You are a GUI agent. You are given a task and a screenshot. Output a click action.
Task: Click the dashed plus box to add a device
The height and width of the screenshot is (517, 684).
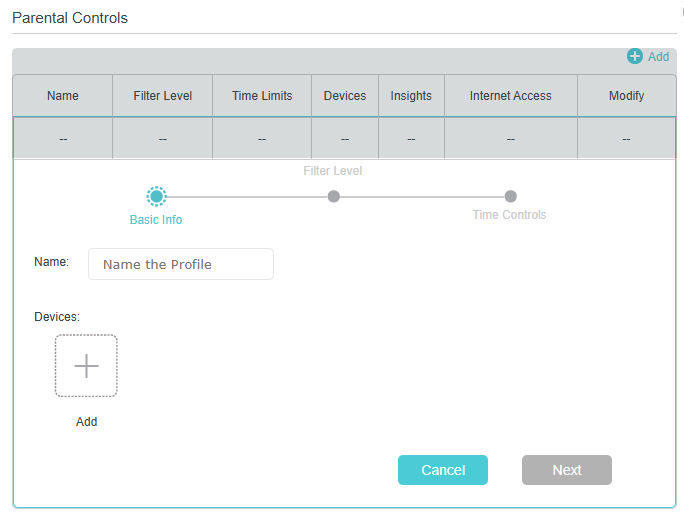point(86,366)
